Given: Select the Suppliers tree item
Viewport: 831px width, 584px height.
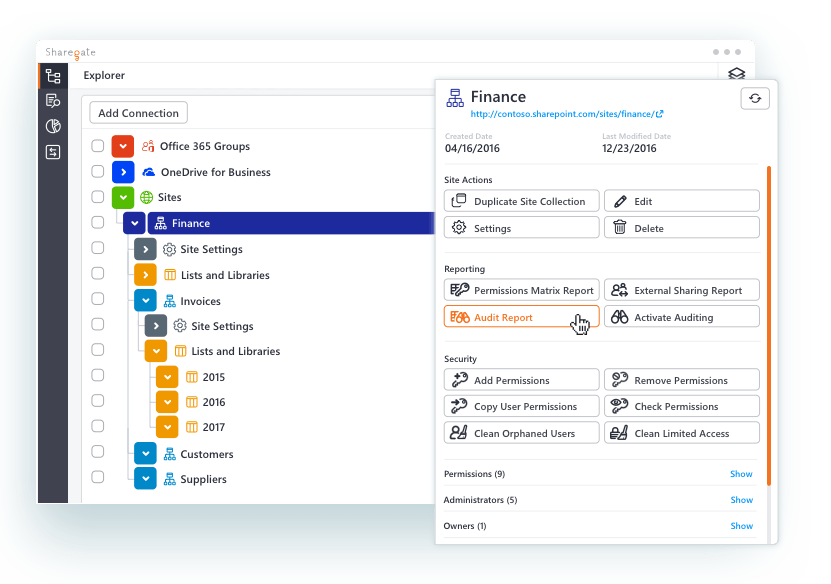Looking at the screenshot, I should click(204, 479).
